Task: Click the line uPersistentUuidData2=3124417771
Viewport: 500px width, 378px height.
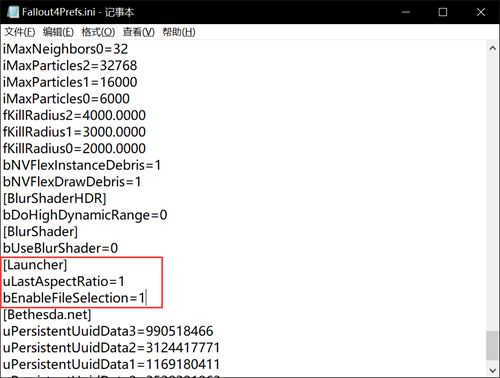Action: coord(111,348)
